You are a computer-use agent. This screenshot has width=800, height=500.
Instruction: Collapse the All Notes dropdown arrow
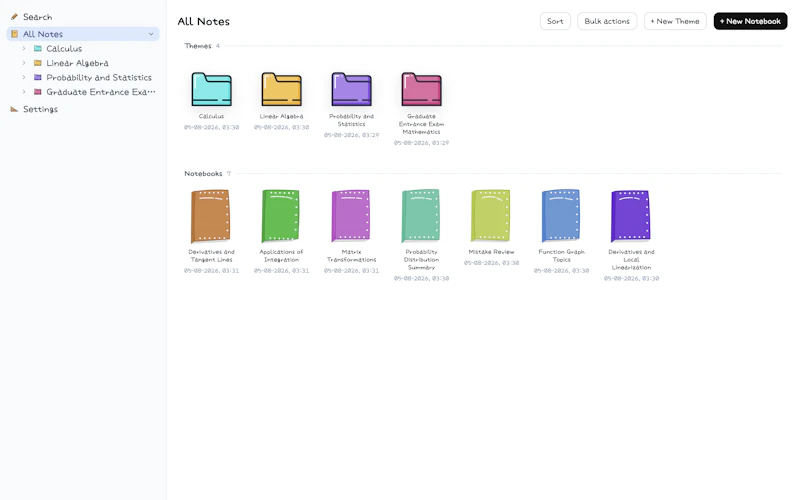coord(151,34)
